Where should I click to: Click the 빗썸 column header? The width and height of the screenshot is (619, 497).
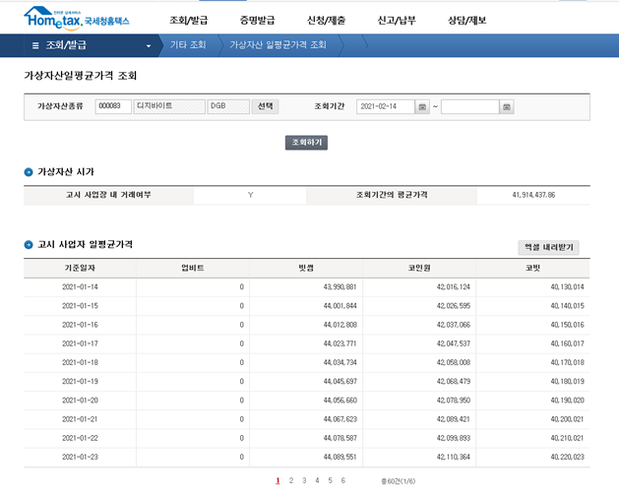click(x=306, y=268)
